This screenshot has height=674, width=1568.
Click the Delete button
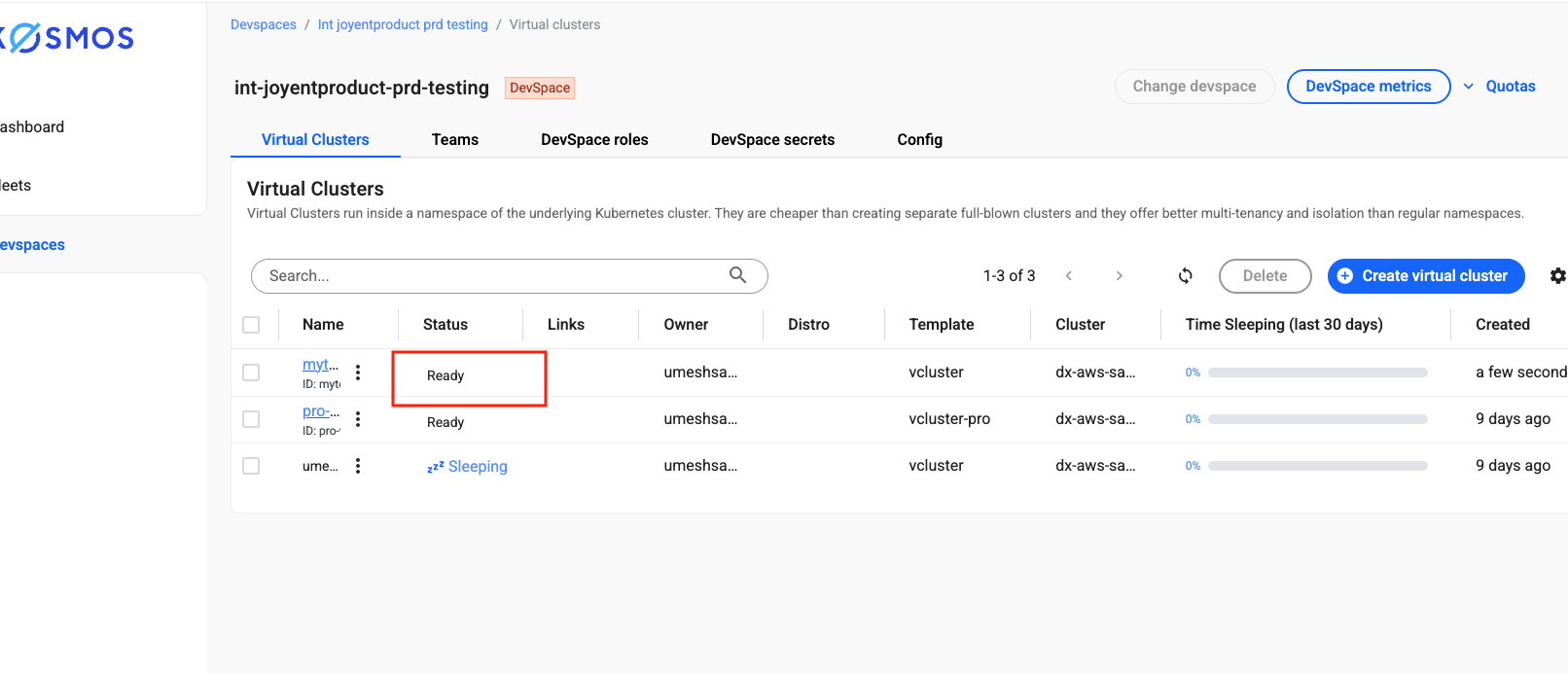pos(1265,276)
